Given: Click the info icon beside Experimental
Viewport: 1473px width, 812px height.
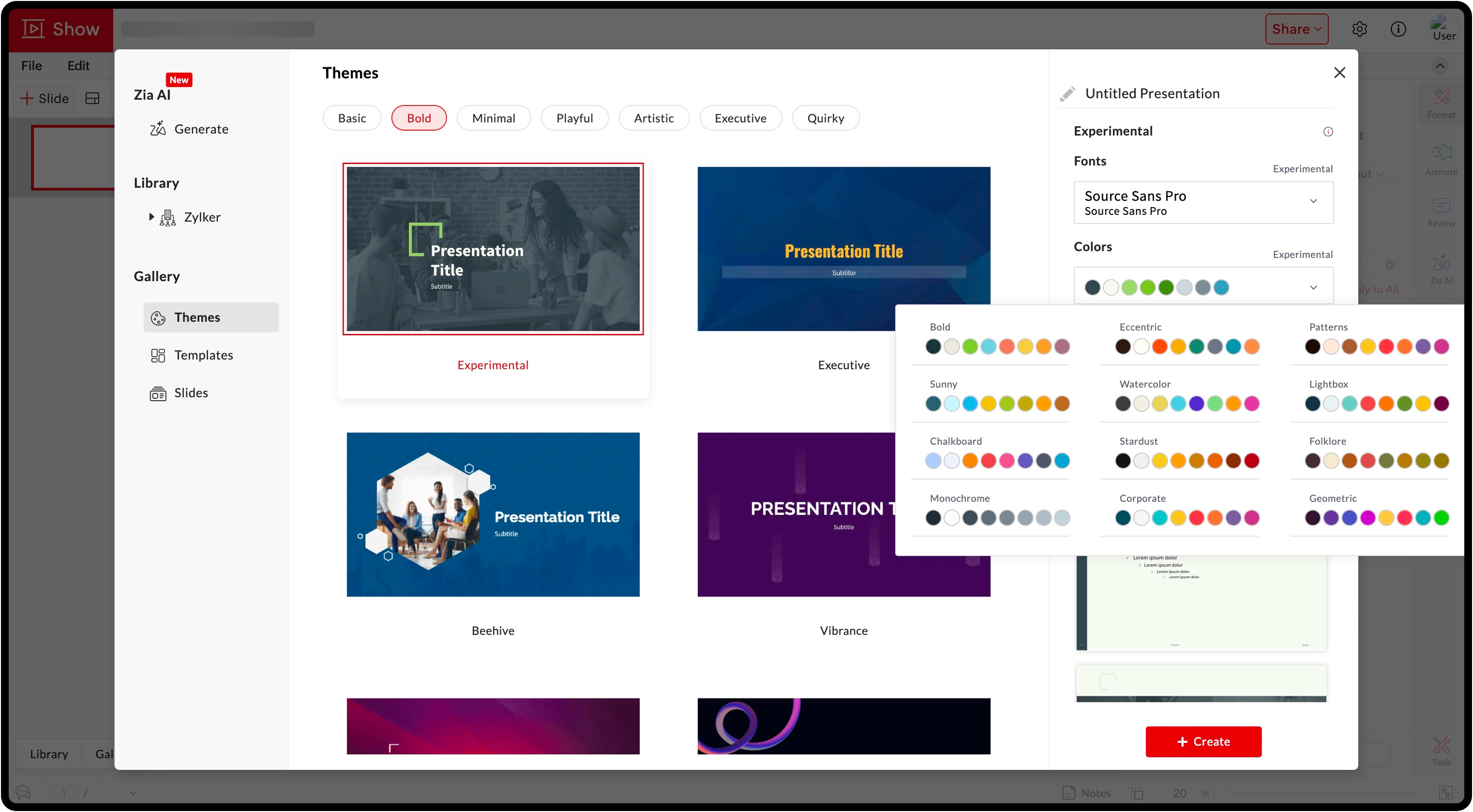Looking at the screenshot, I should click(1328, 132).
